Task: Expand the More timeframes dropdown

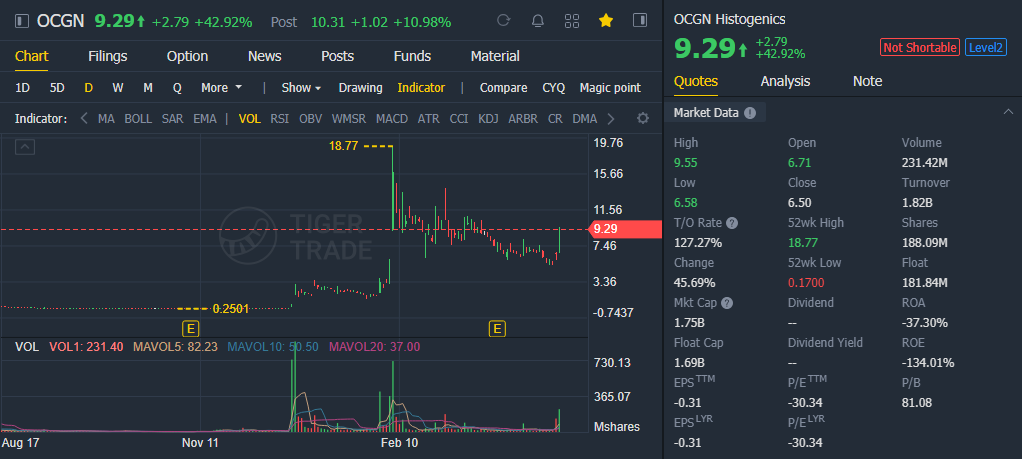Action: (222, 87)
